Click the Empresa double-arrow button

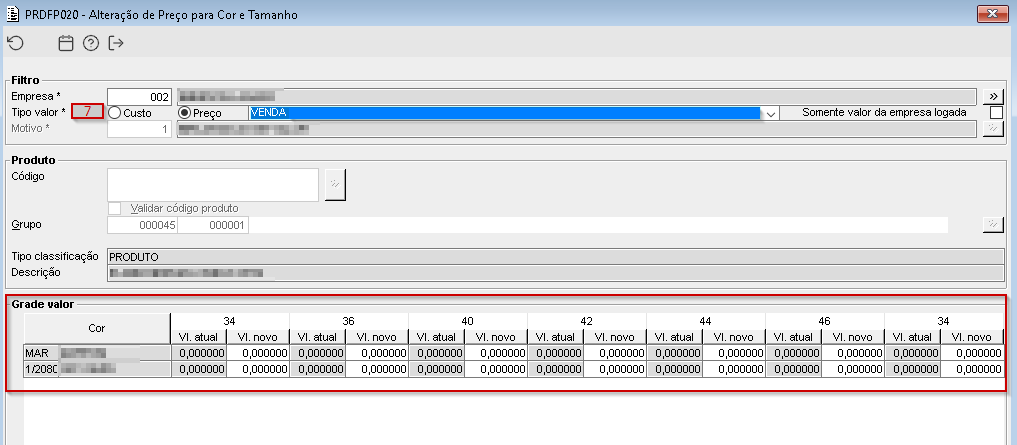[x=992, y=97]
